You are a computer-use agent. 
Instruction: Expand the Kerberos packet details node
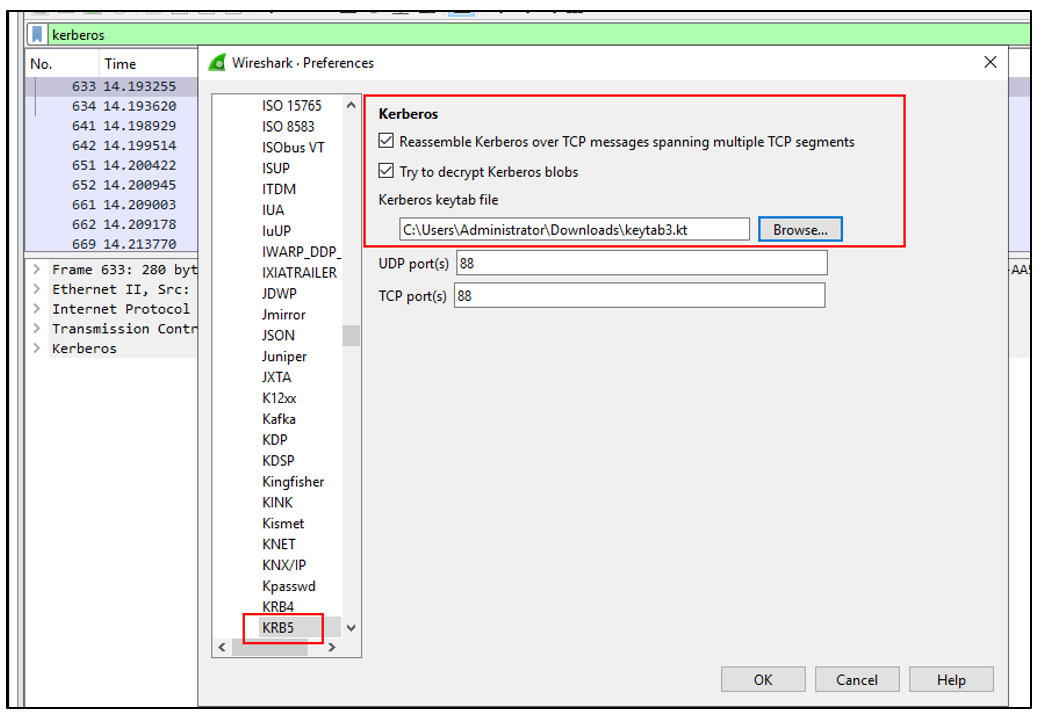point(37,349)
